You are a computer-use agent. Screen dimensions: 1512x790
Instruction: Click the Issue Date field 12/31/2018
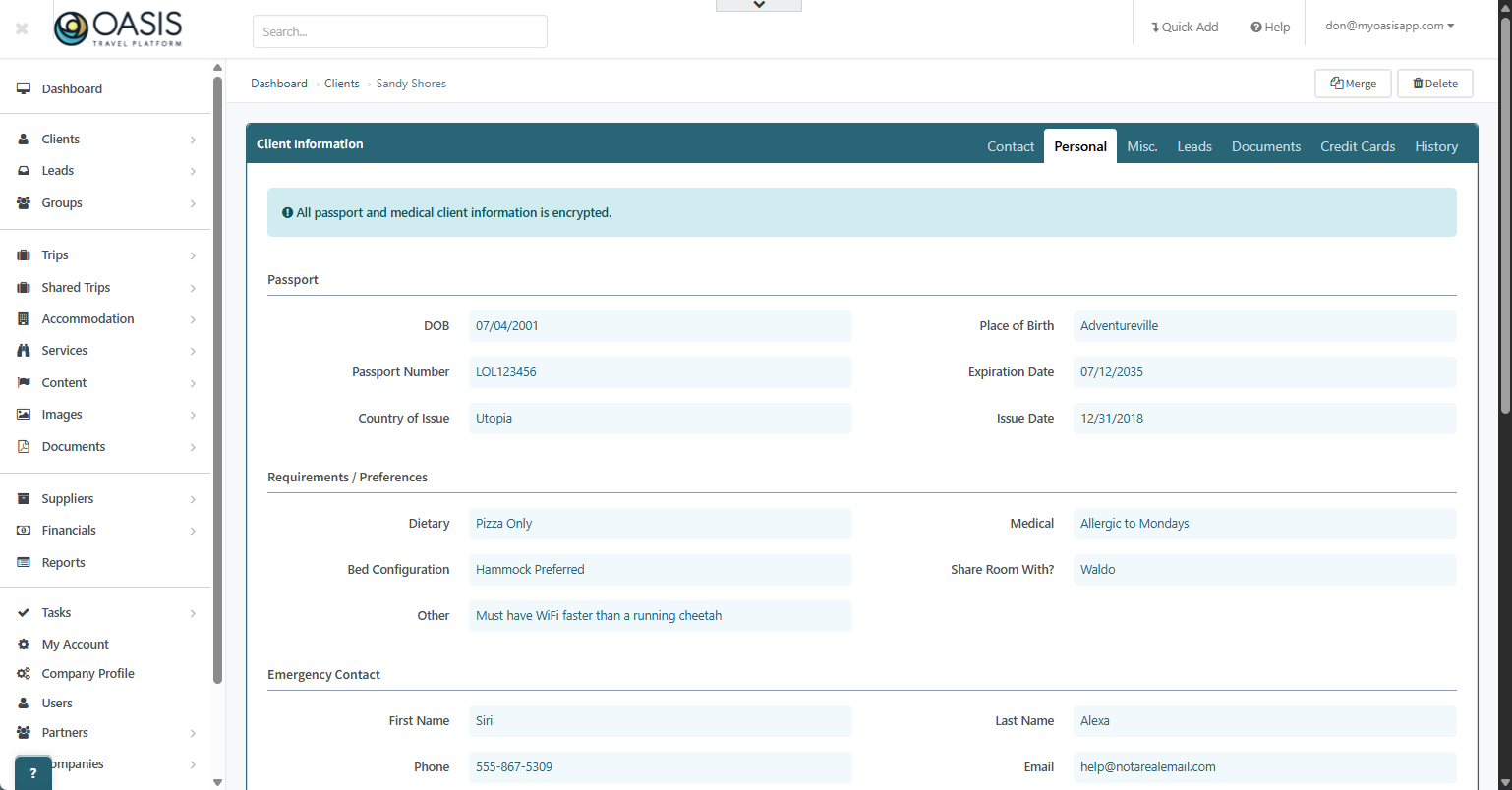coord(1265,419)
